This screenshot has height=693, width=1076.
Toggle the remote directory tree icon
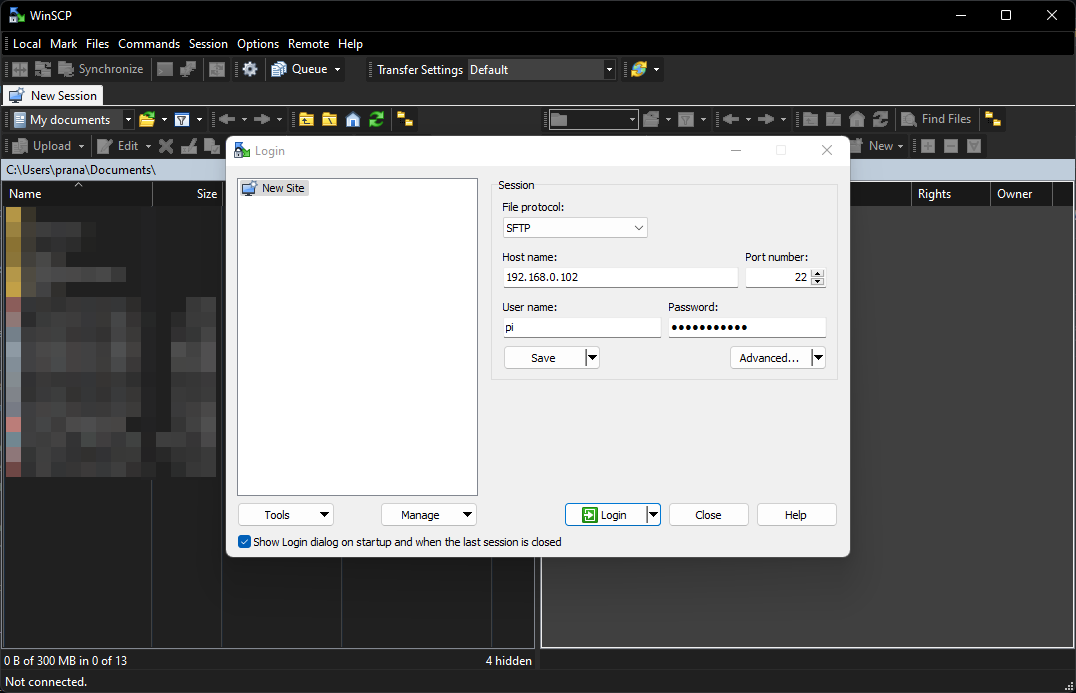tap(992, 119)
